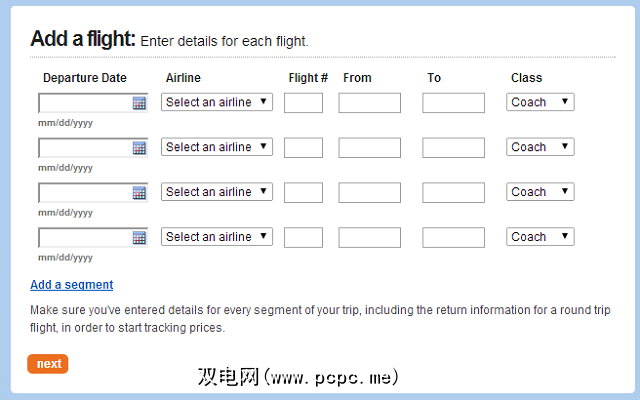Open Coach class dropdown in second row
The width and height of the screenshot is (640, 400).
click(x=540, y=147)
